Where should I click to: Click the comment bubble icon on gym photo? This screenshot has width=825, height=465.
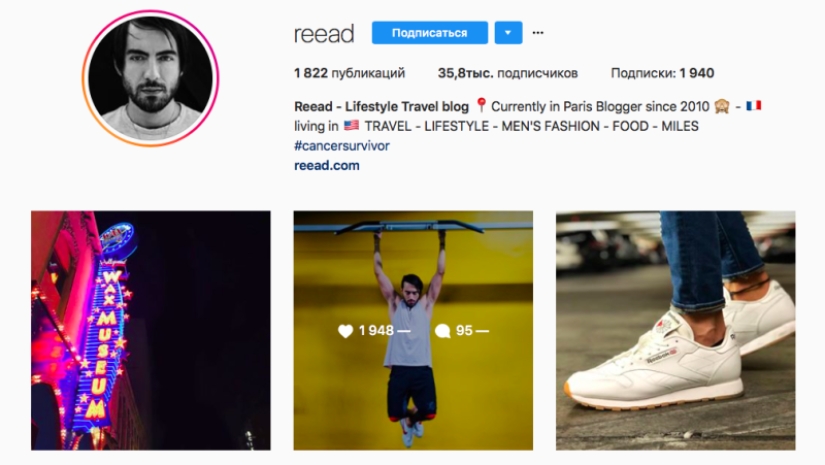tap(442, 331)
